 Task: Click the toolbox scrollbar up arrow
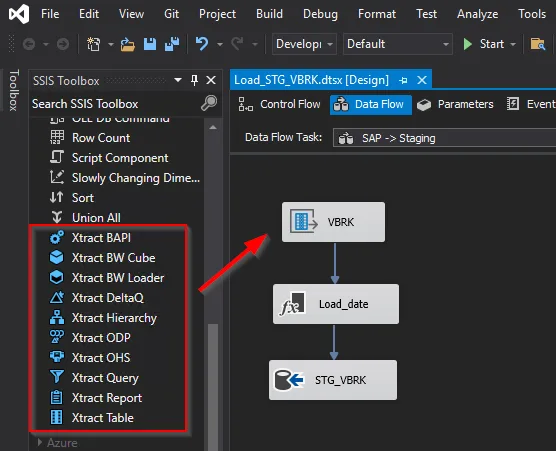click(x=213, y=127)
